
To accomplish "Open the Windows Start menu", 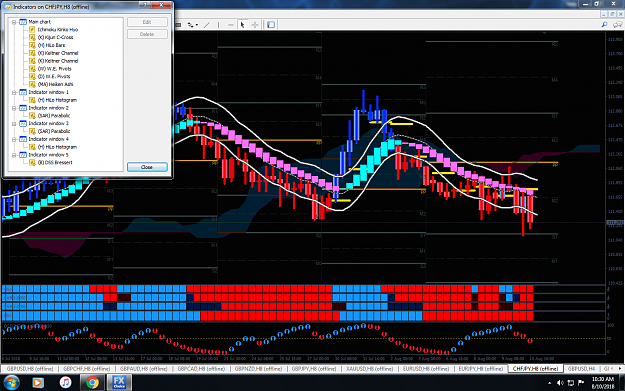I will (x=11, y=383).
